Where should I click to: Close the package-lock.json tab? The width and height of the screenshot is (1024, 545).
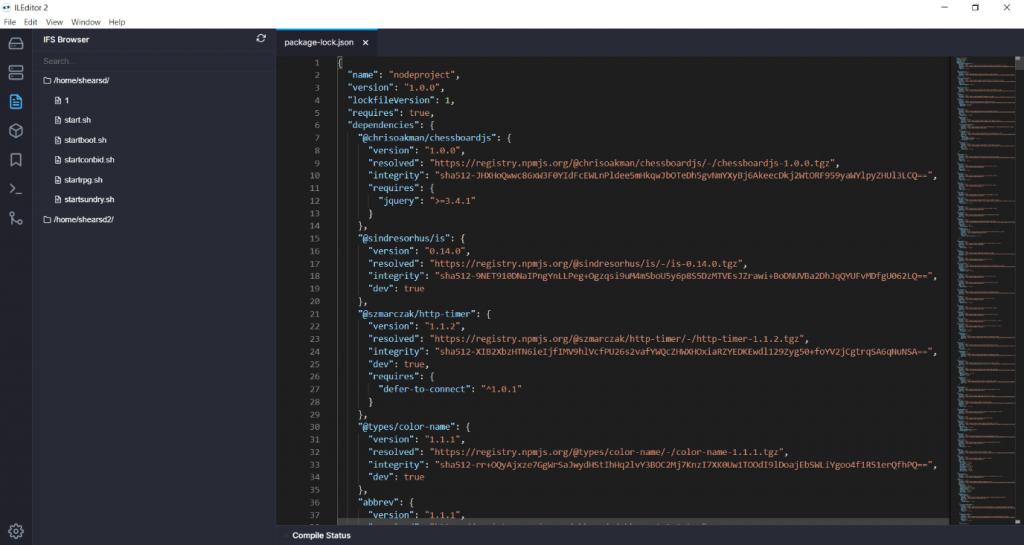tap(366, 42)
